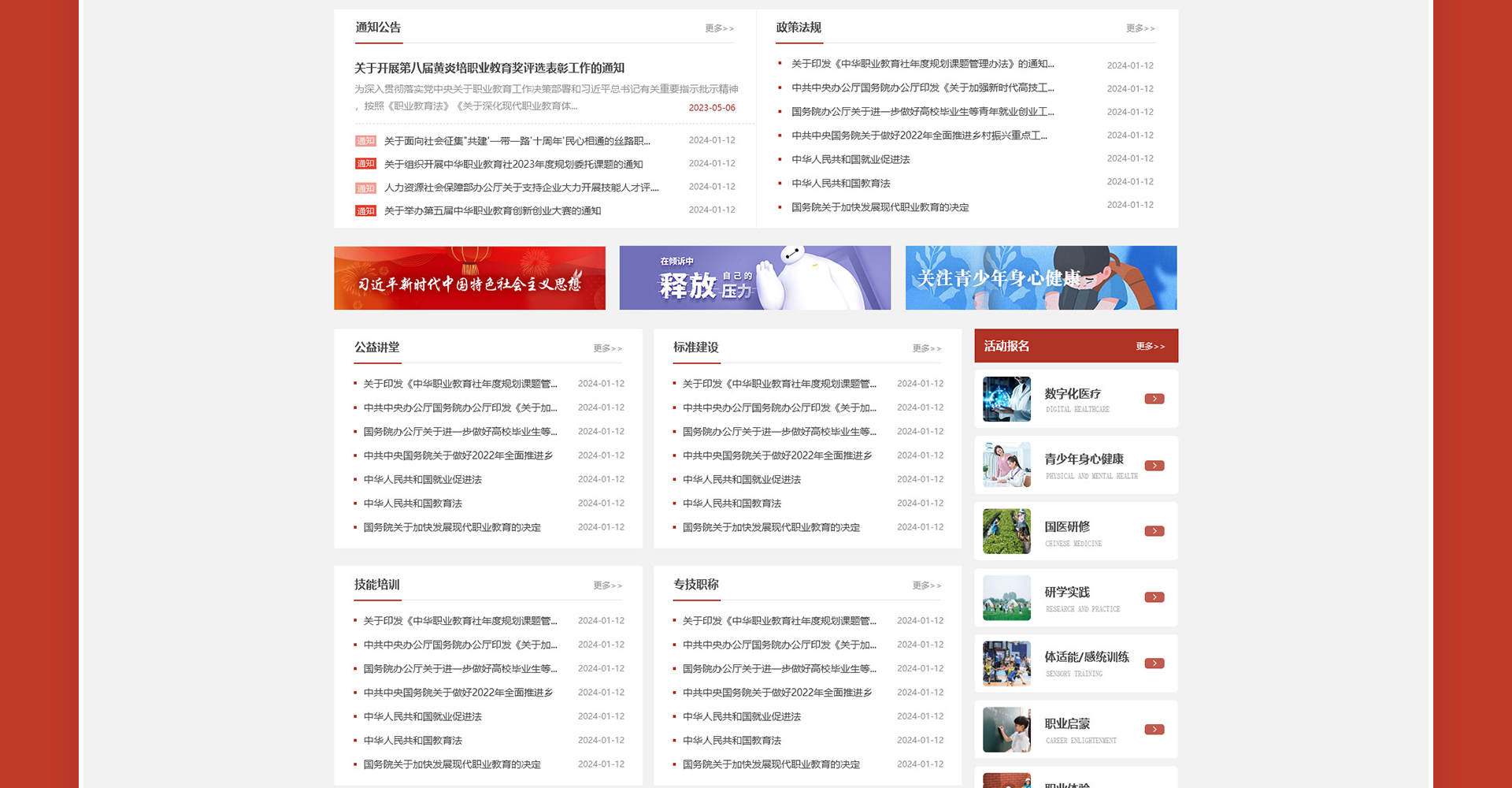Image resolution: width=1512 pixels, height=788 pixels.
Task: Open the 第五届中华职业教育创新创业大赛 notice
Action: (x=492, y=211)
